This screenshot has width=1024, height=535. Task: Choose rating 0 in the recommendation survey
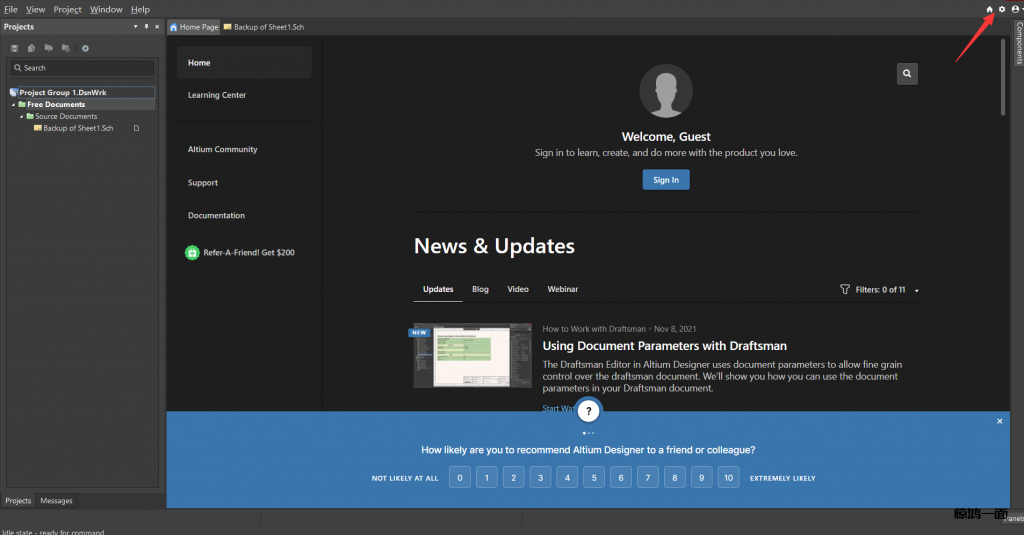(459, 478)
